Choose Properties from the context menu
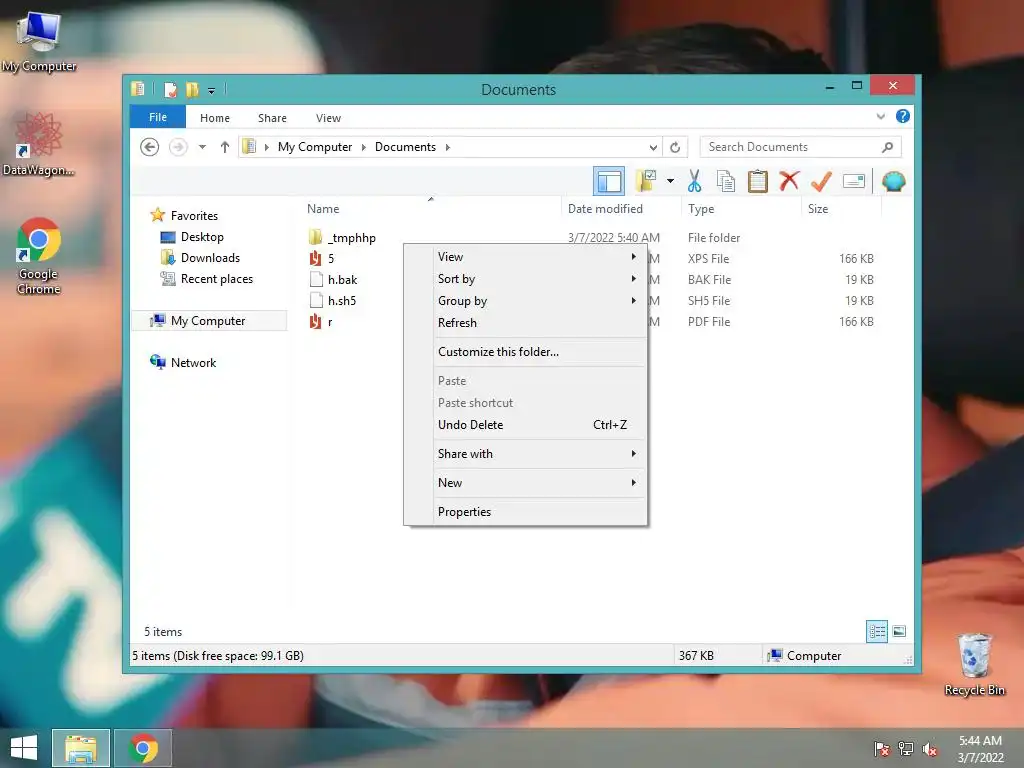This screenshot has height=768, width=1024. click(526, 512)
